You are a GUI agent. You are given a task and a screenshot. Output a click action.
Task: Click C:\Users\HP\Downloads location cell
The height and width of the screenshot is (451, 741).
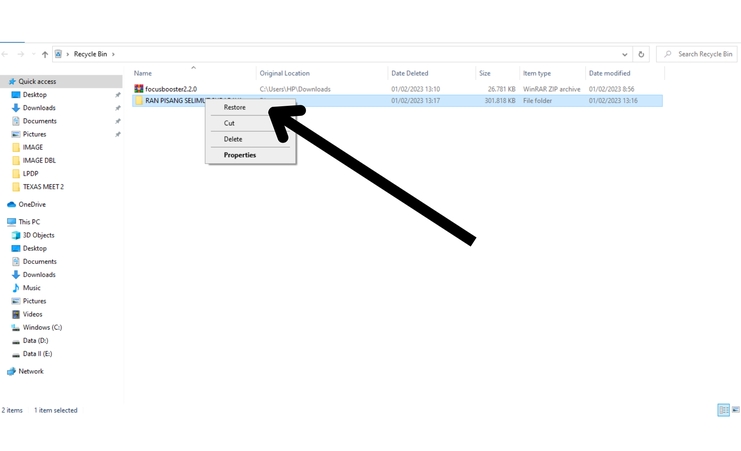[x=295, y=89]
